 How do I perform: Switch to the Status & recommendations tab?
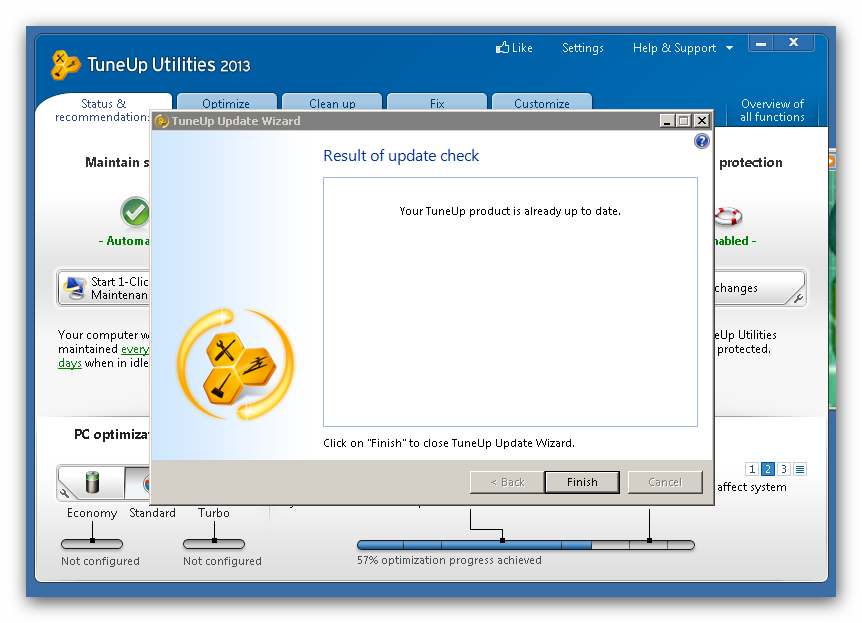[103, 110]
